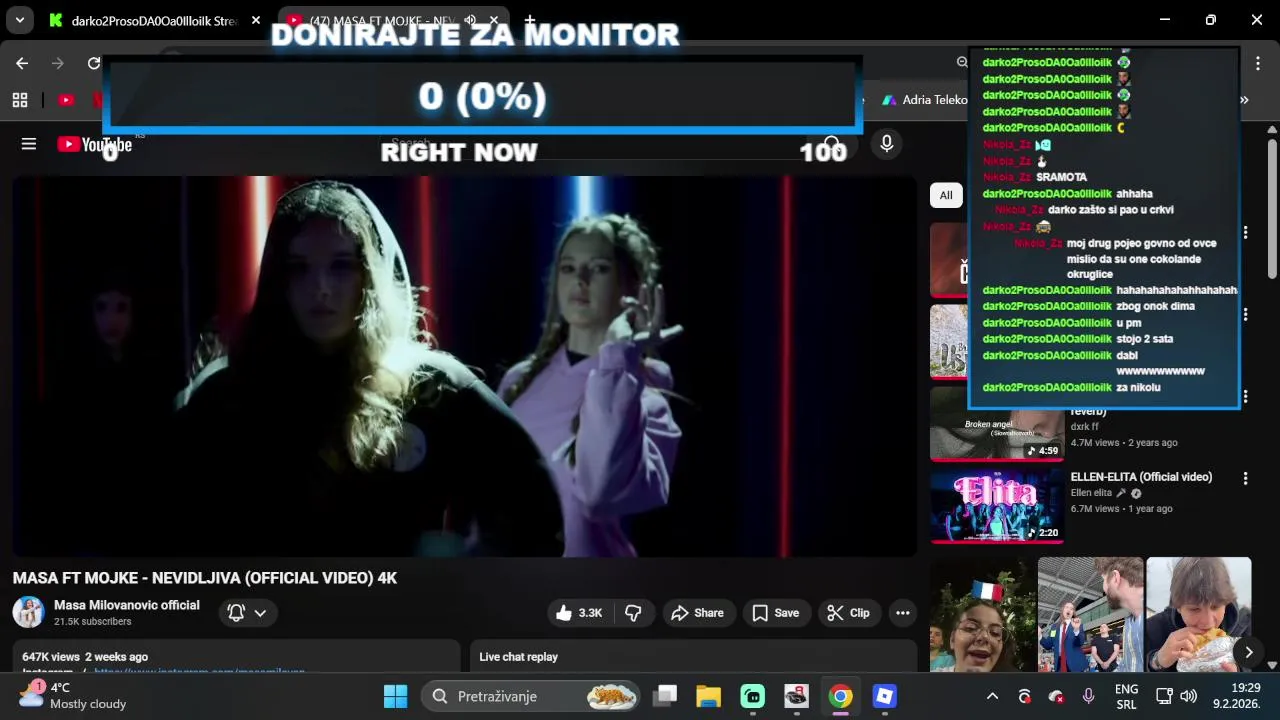Open Task View from the taskbar
This screenshot has height=720, width=1280.
pos(664,696)
